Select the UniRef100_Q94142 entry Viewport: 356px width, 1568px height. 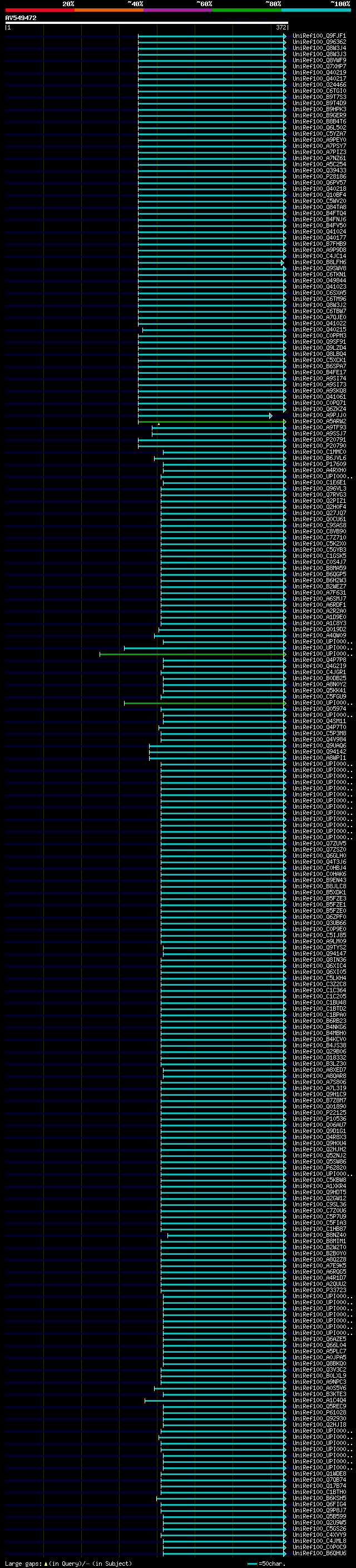pos(319,752)
